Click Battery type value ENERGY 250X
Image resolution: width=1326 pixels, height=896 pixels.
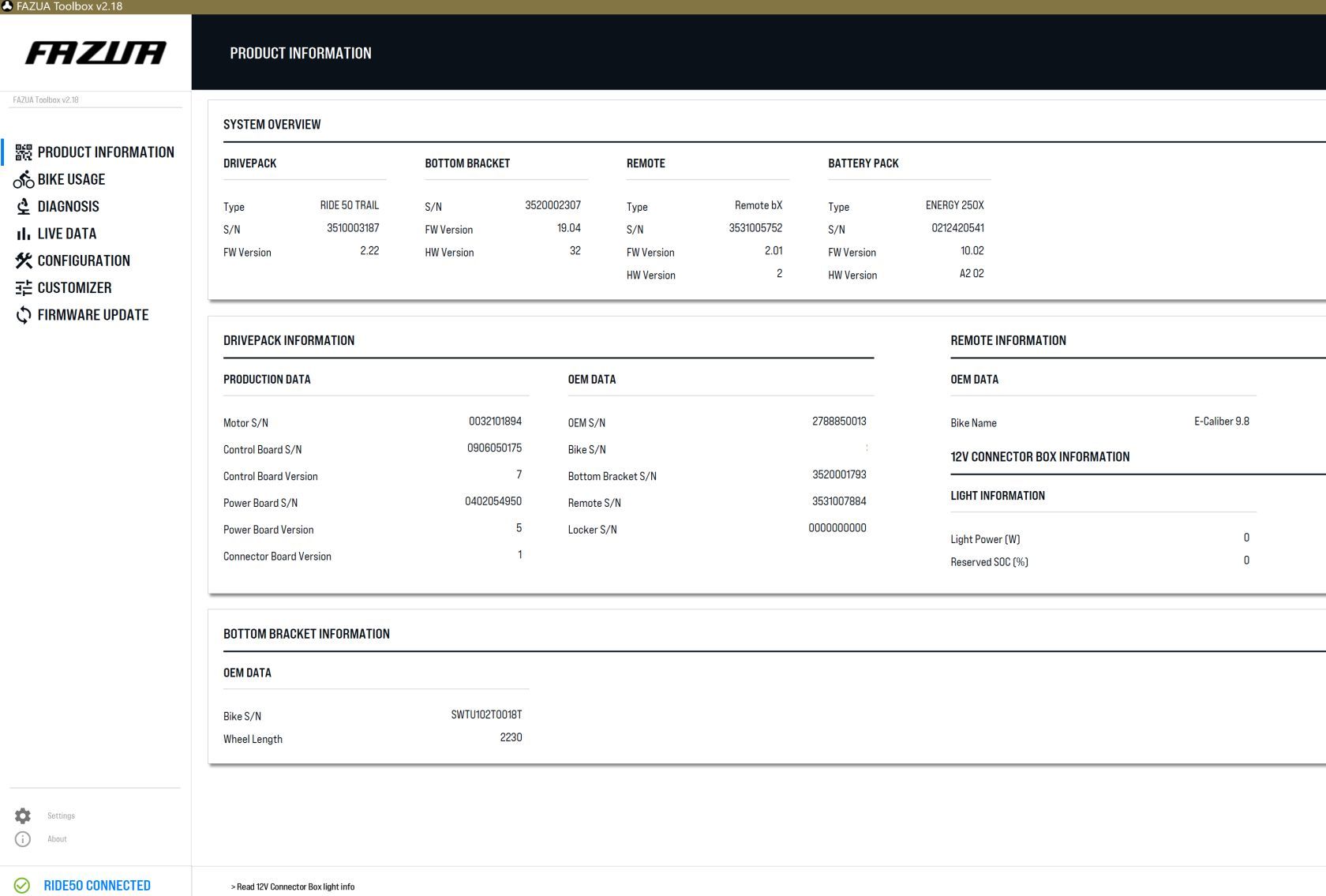pos(955,205)
